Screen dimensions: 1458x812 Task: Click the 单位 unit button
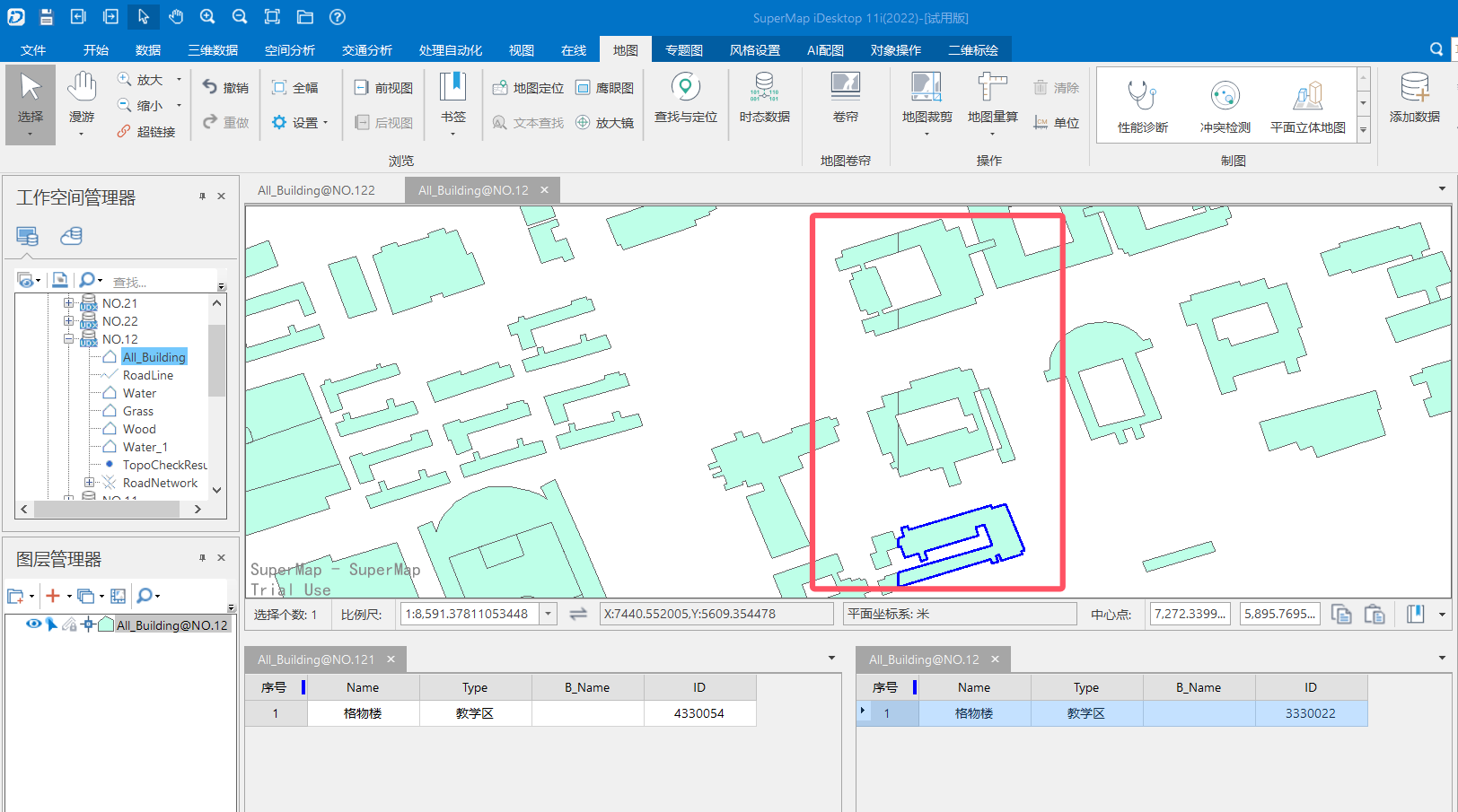[x=1056, y=123]
